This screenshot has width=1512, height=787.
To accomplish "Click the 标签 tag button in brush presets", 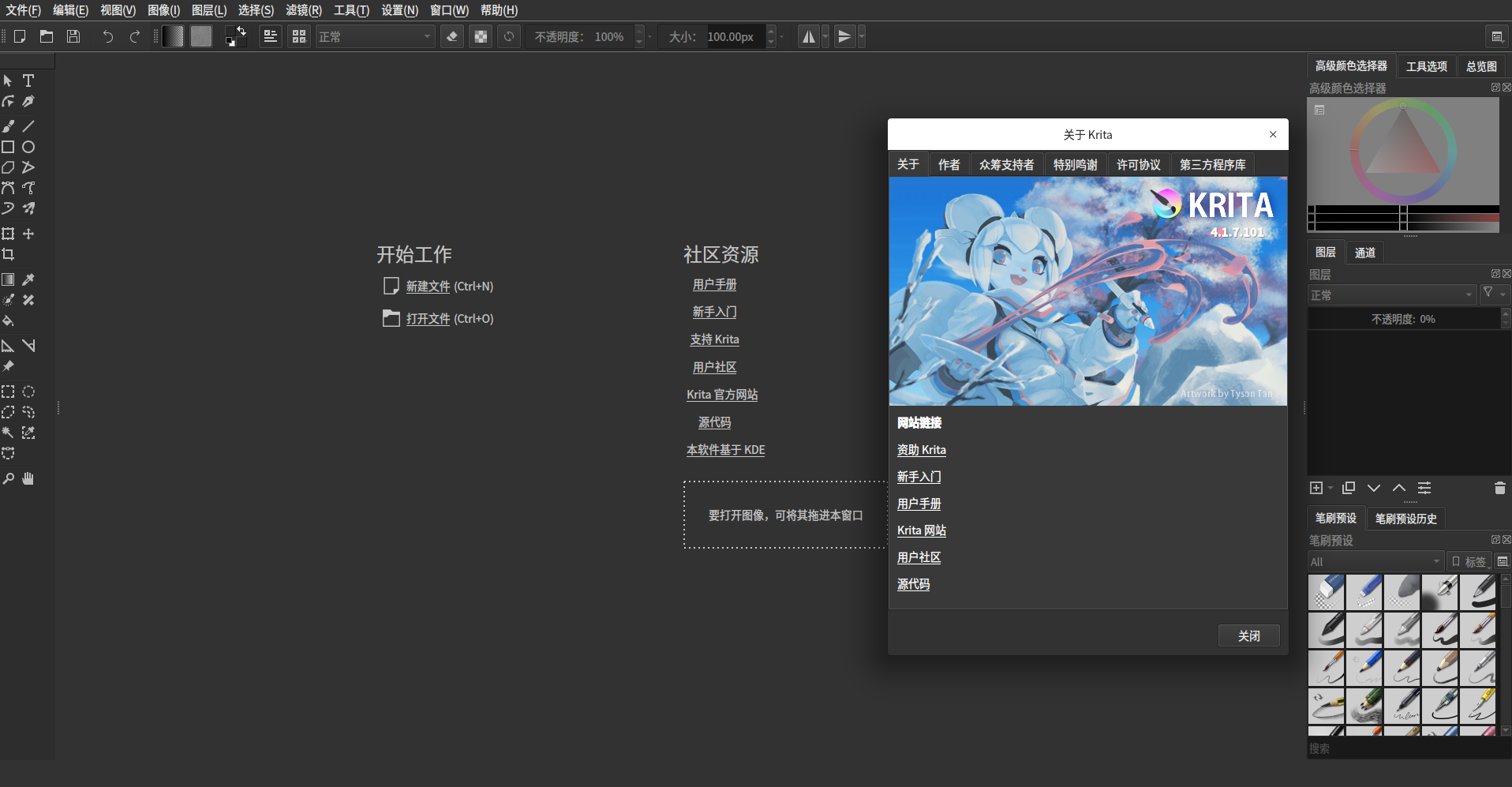I will pyautogui.click(x=1469, y=561).
